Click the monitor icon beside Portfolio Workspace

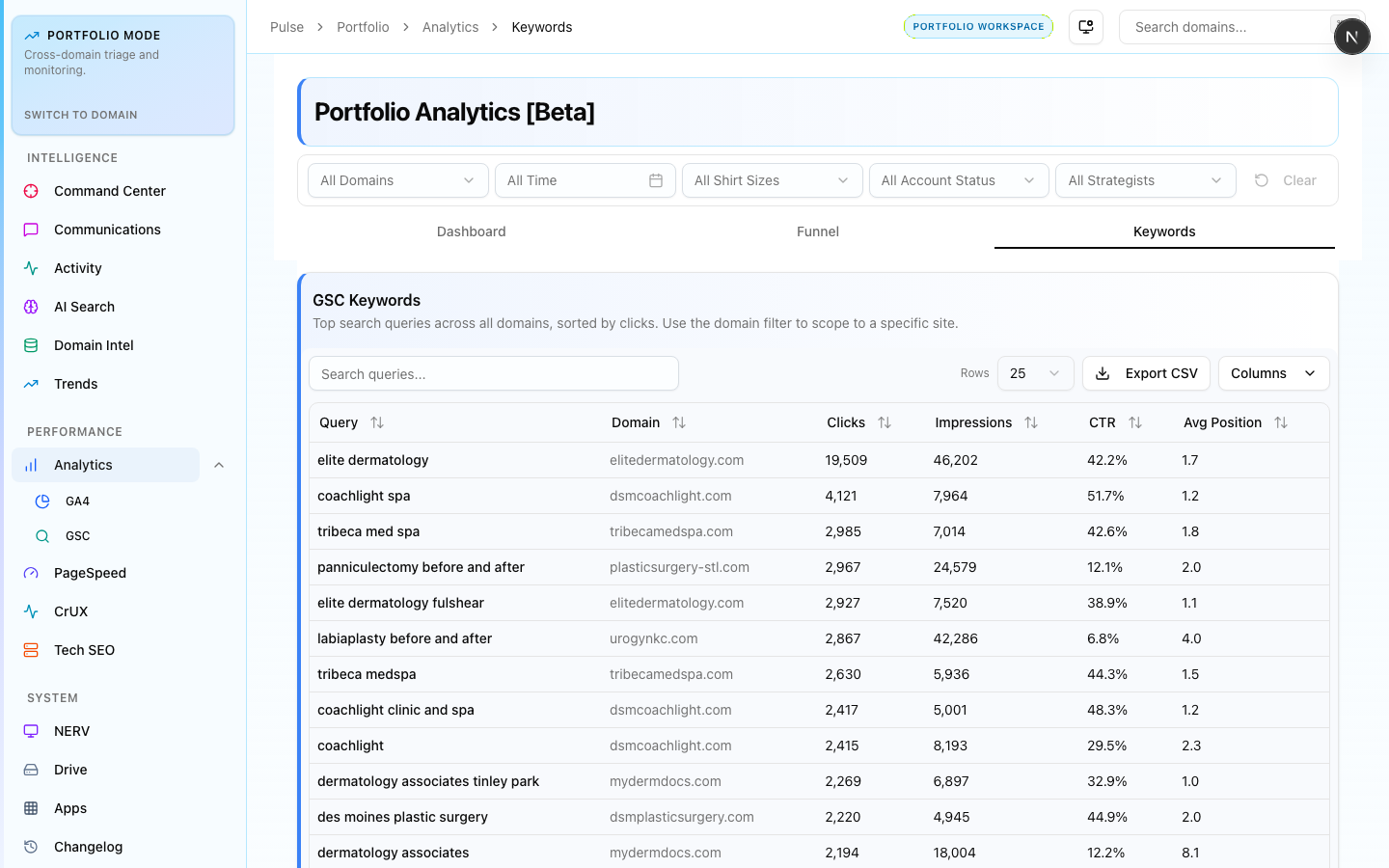coord(1086,27)
